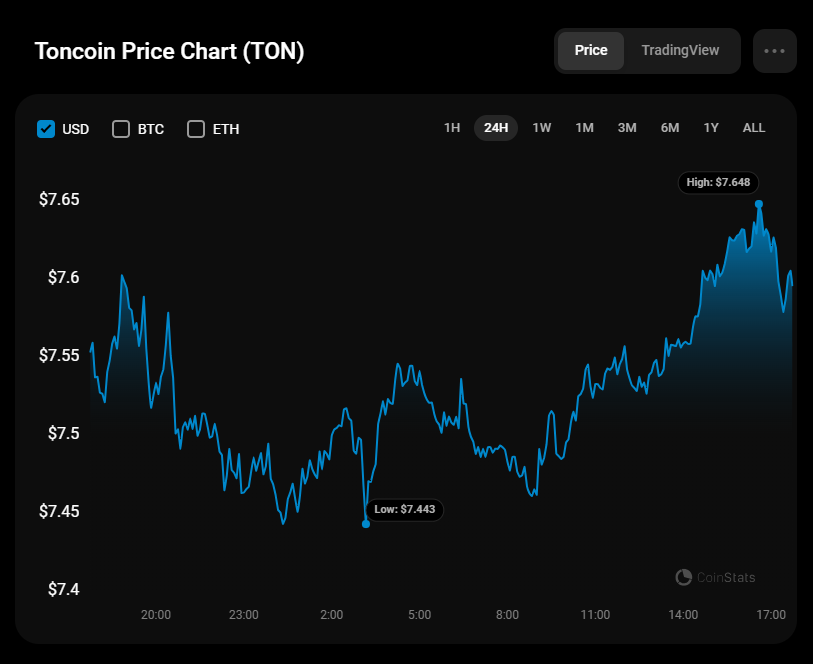
Task: Enable the ETH currency checkbox
Action: [196, 129]
